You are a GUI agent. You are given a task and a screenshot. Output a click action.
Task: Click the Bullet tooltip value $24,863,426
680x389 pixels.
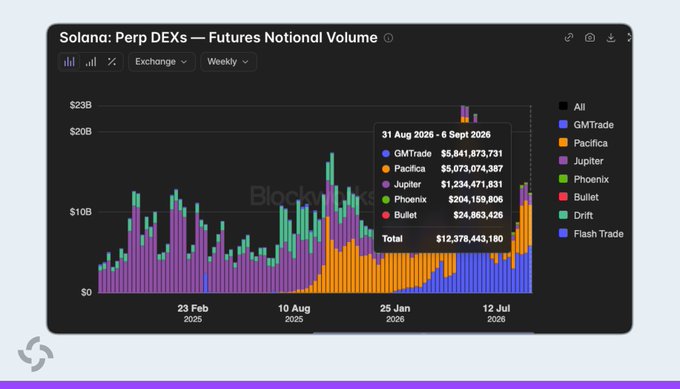pos(478,215)
